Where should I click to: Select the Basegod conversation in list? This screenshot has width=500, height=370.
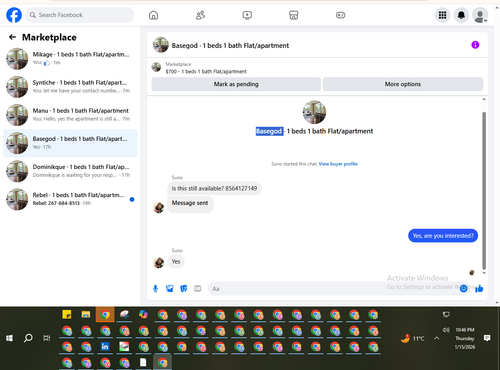pyautogui.click(x=70, y=143)
